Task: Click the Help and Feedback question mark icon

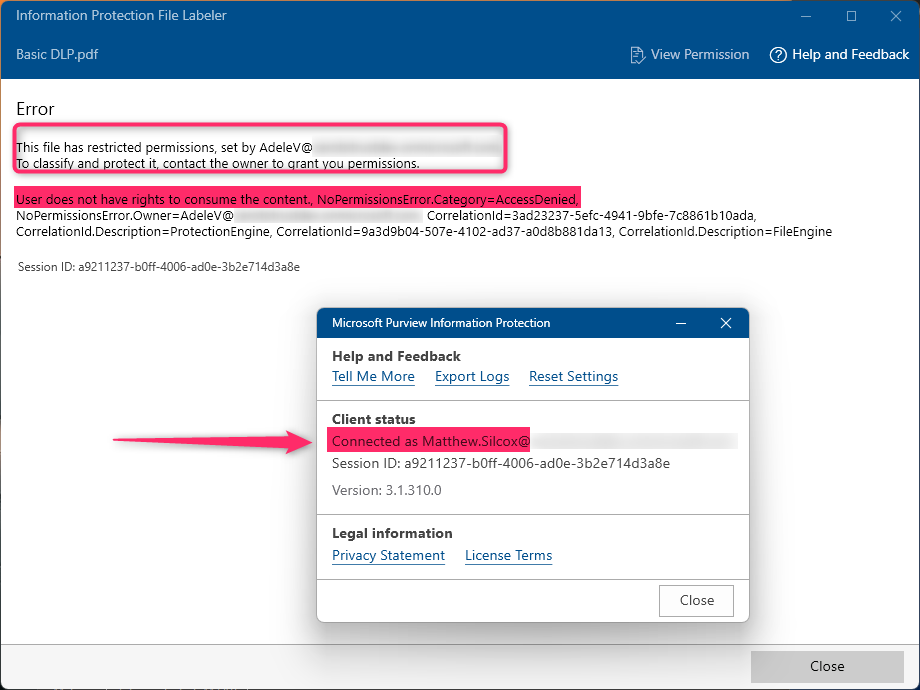Action: tap(778, 55)
